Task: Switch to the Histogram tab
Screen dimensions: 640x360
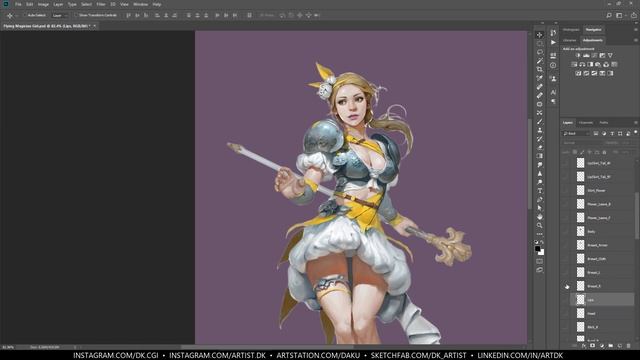Action: (571, 30)
